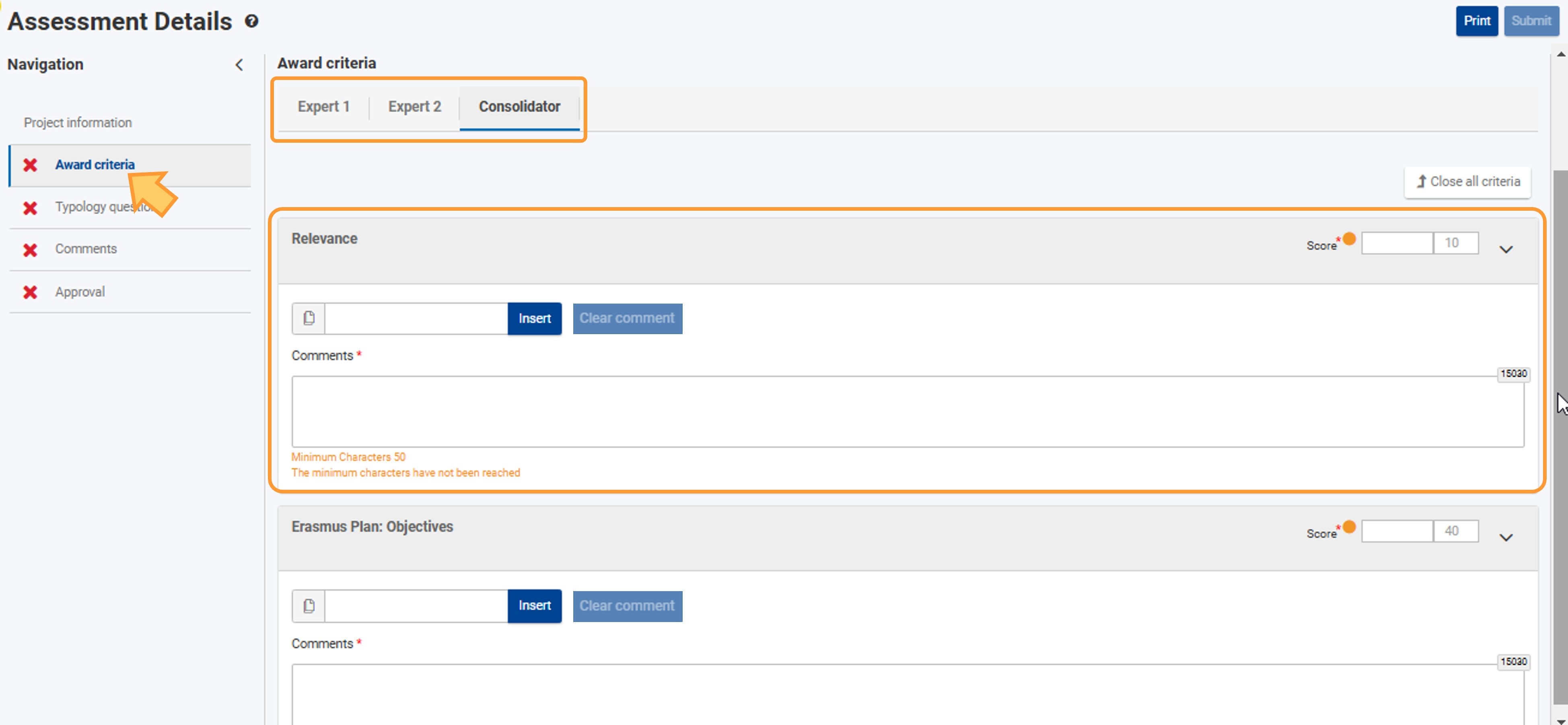Collapse the Navigation panel with the chevron

pos(239,65)
